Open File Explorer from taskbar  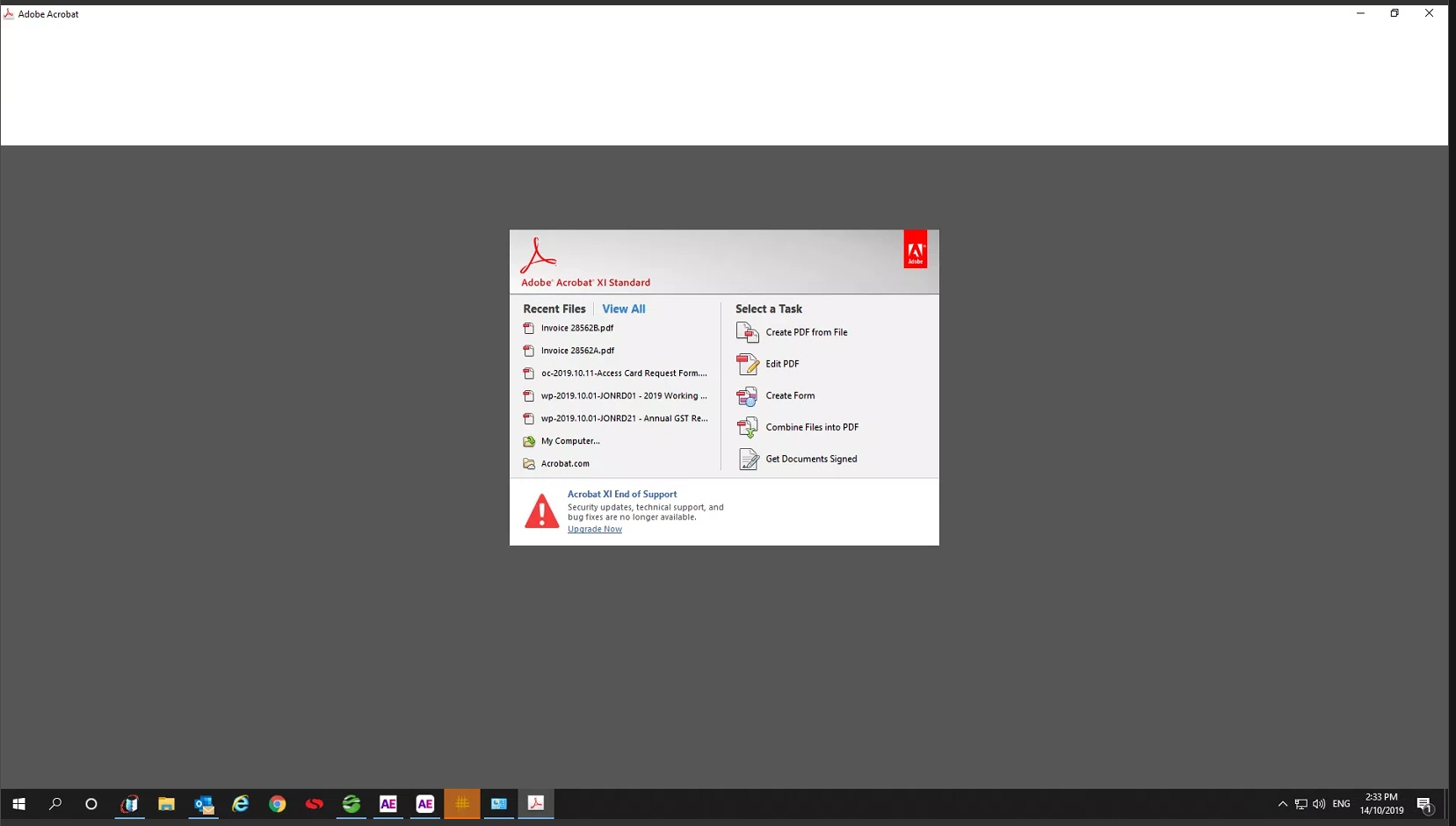coord(166,804)
